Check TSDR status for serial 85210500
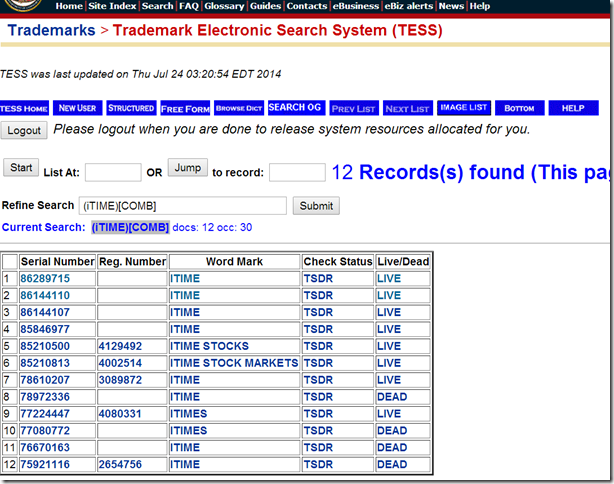The image size is (614, 484). tap(318, 346)
